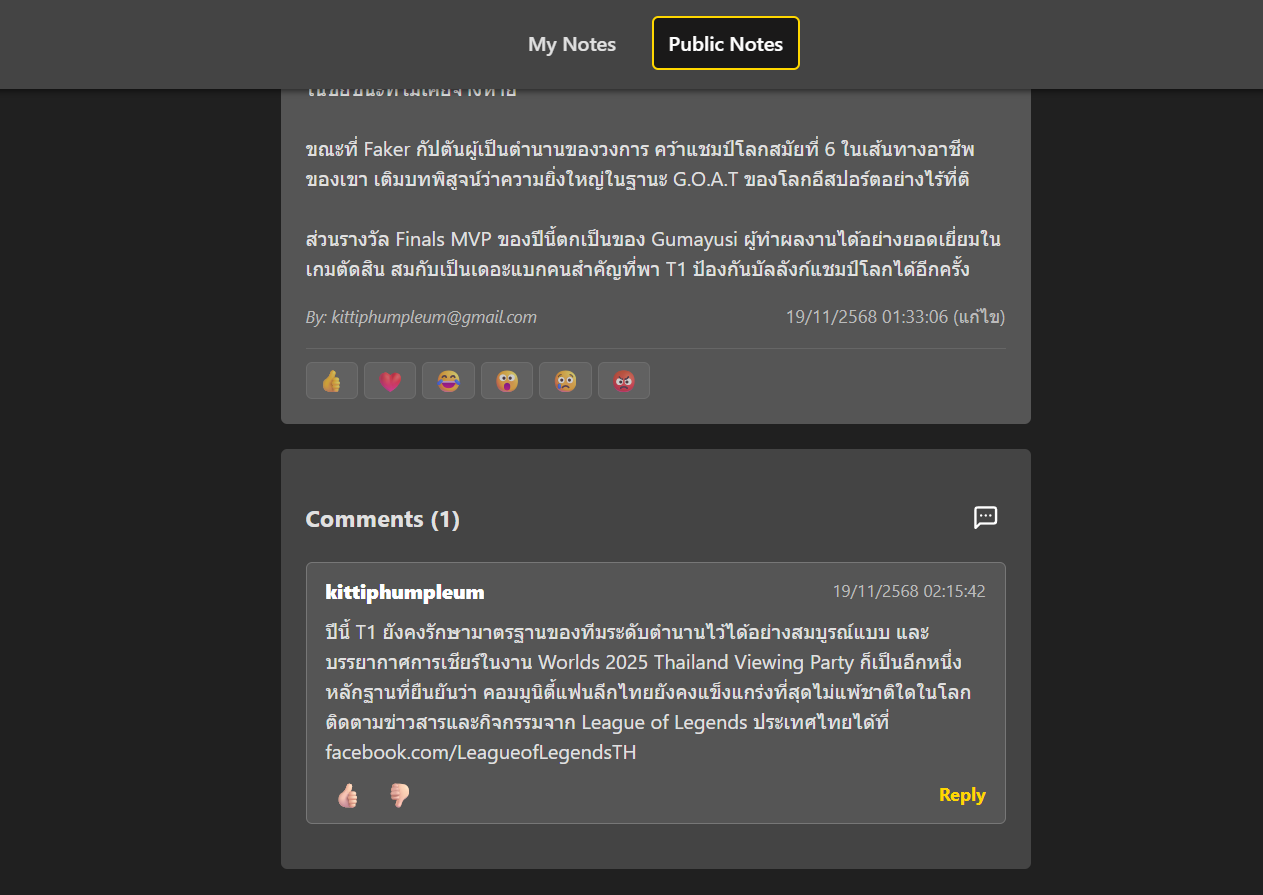Reply to kittiphumpleum's comment

[962, 795]
